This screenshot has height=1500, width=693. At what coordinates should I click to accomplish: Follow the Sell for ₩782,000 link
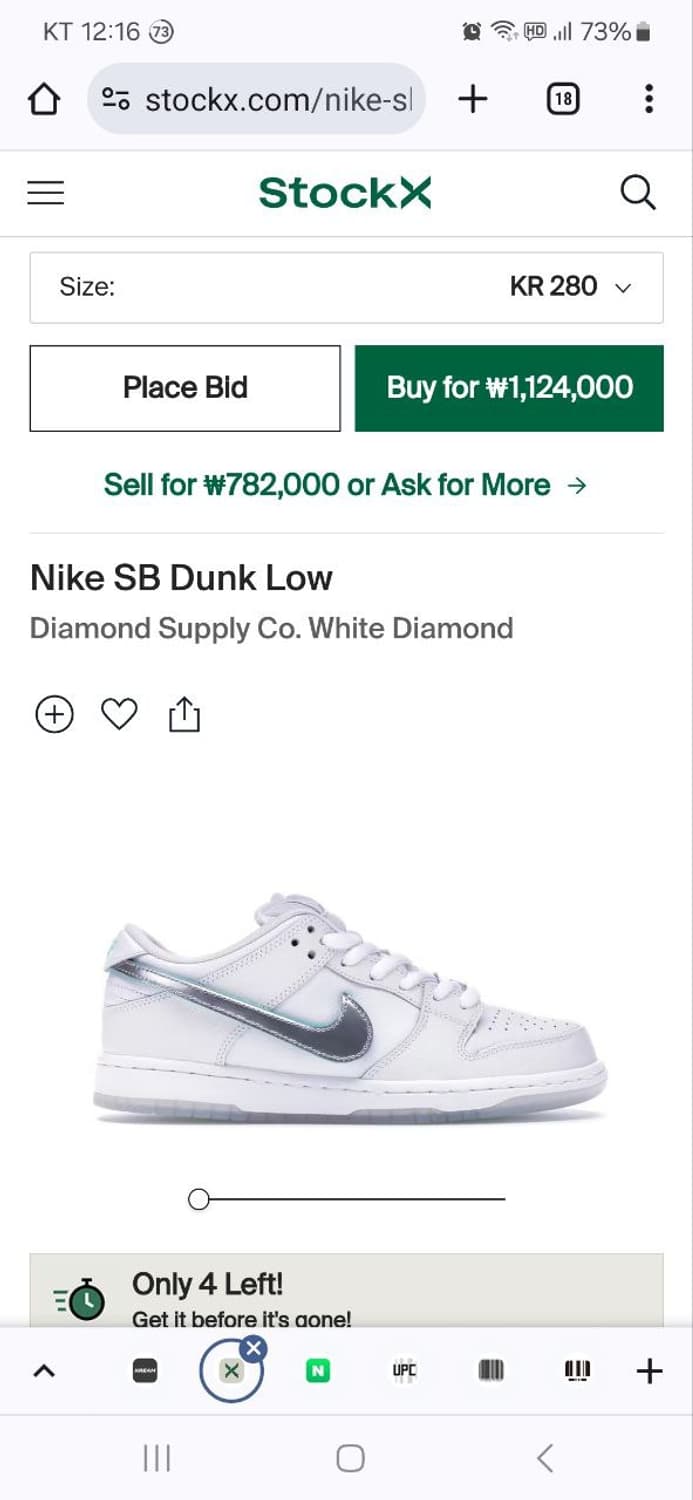coord(346,485)
